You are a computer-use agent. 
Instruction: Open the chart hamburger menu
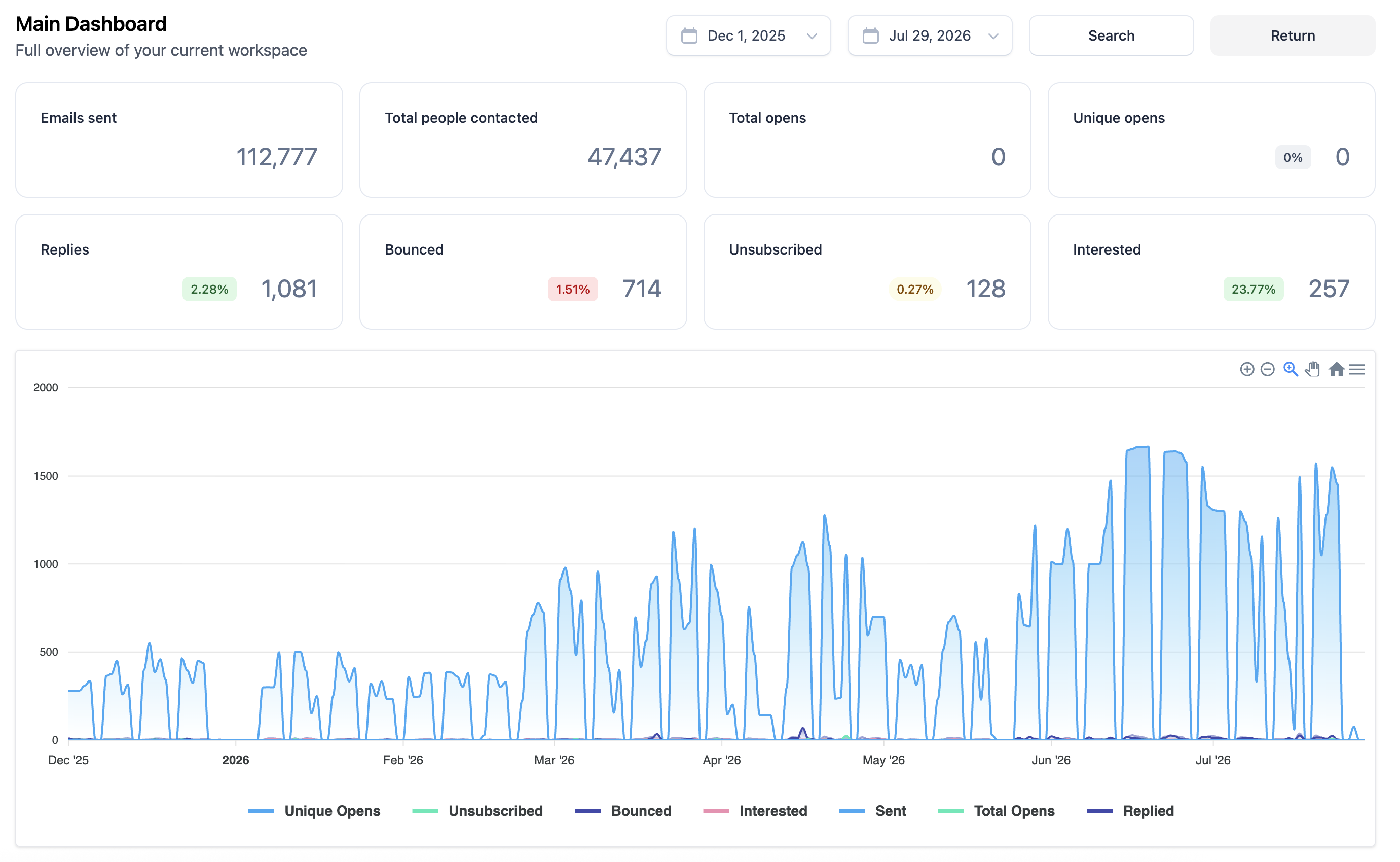click(x=1357, y=370)
